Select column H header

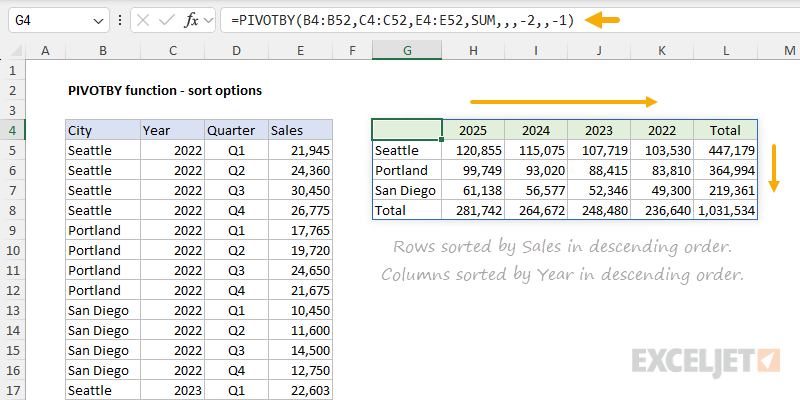473,51
